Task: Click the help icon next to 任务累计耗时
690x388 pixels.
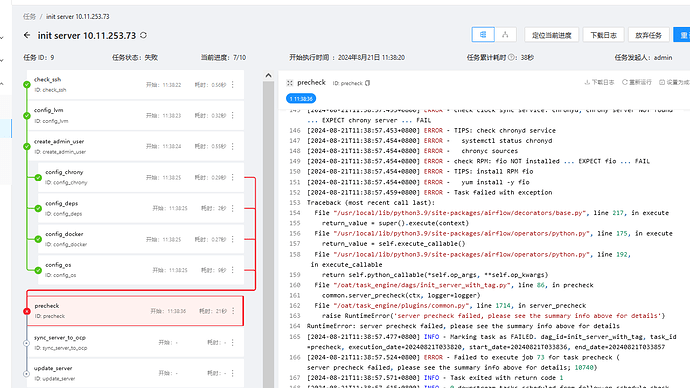Action: click(511, 57)
